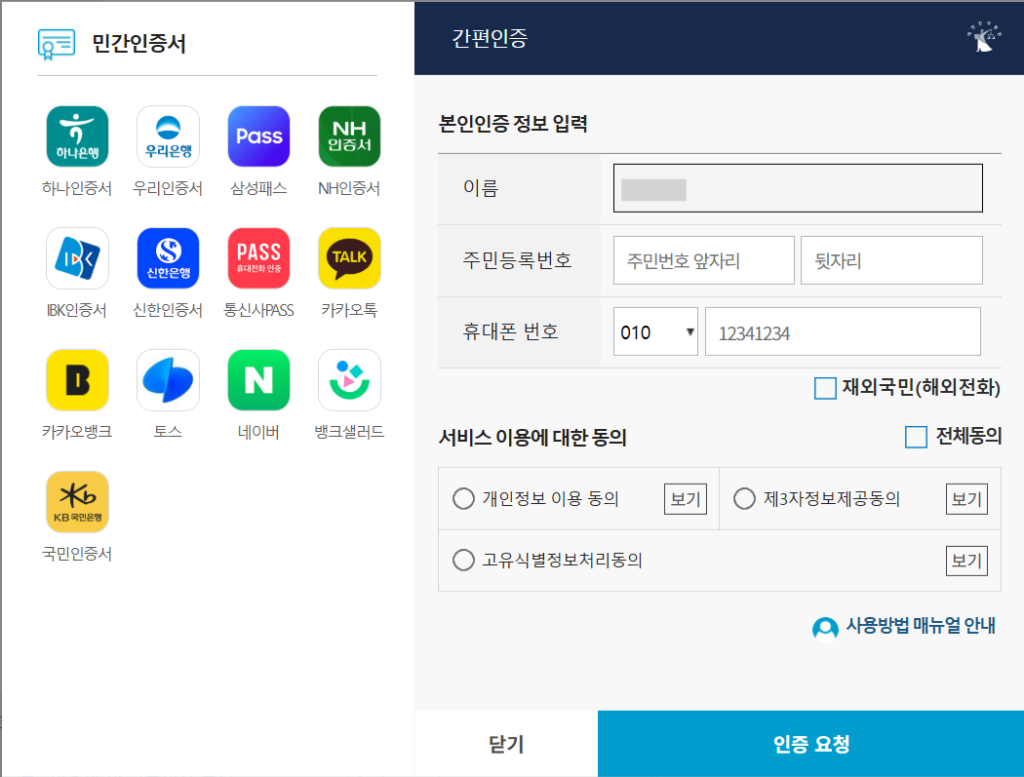Click the 주민번호 앞자리 input field
The width and height of the screenshot is (1024, 777).
point(703,261)
